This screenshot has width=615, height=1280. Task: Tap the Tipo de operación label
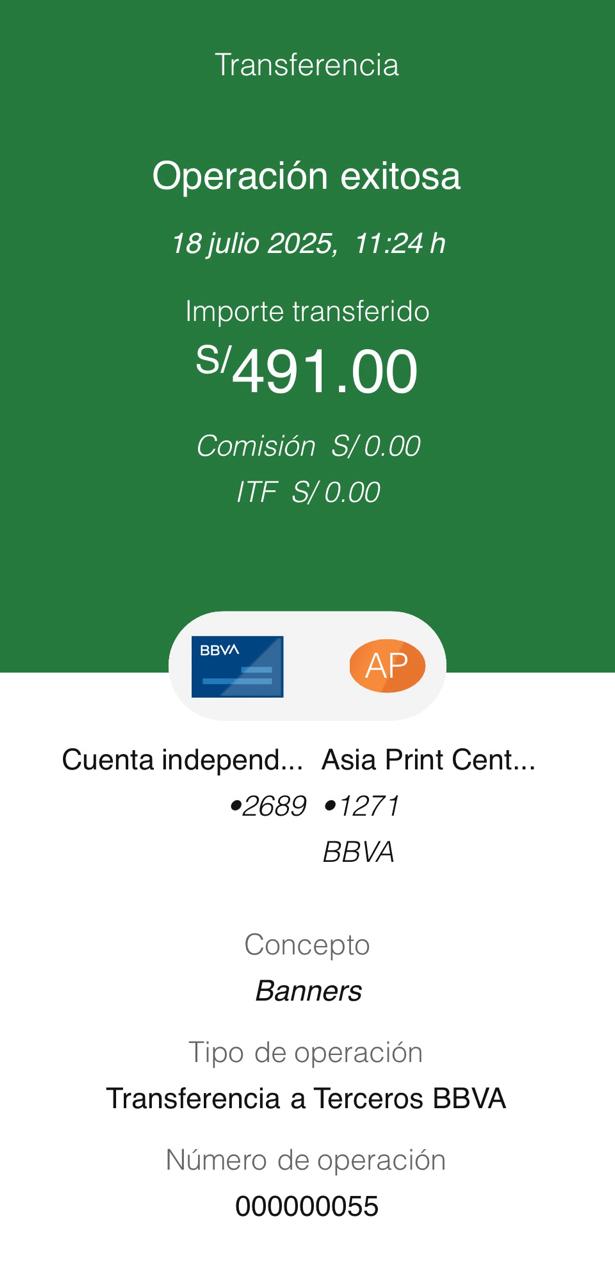click(306, 1052)
